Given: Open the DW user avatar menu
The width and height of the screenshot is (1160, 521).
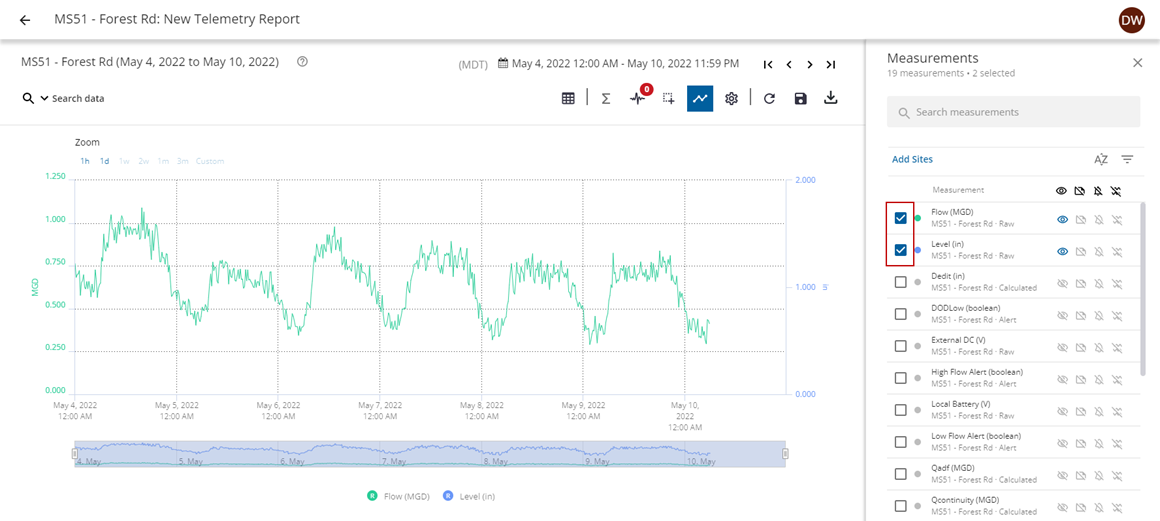Looking at the screenshot, I should coord(1132,20).
